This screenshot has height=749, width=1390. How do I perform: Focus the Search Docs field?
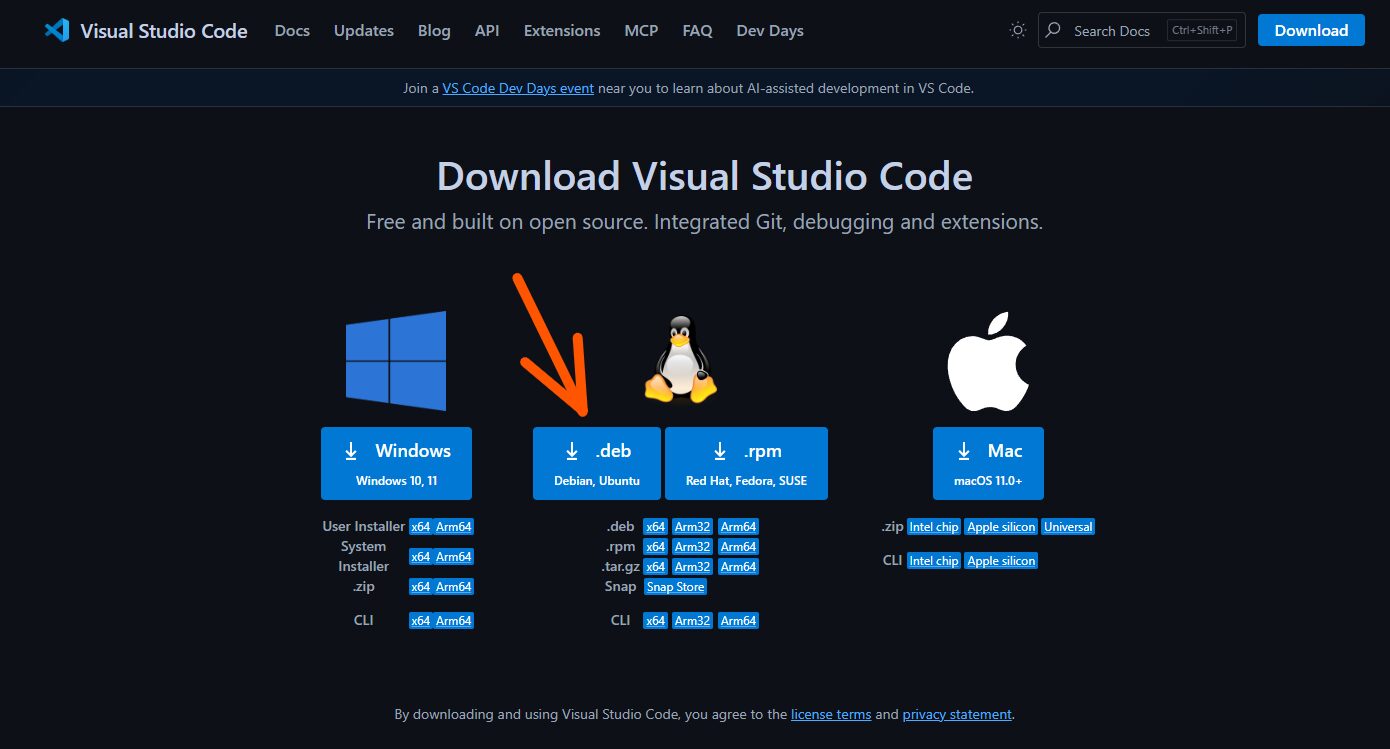click(1140, 30)
